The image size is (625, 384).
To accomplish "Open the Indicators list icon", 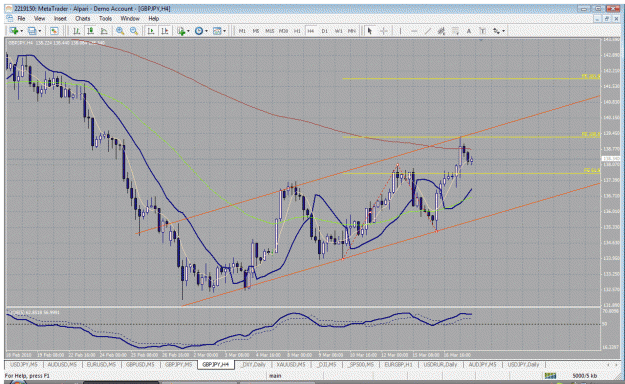I will tap(181, 31).
